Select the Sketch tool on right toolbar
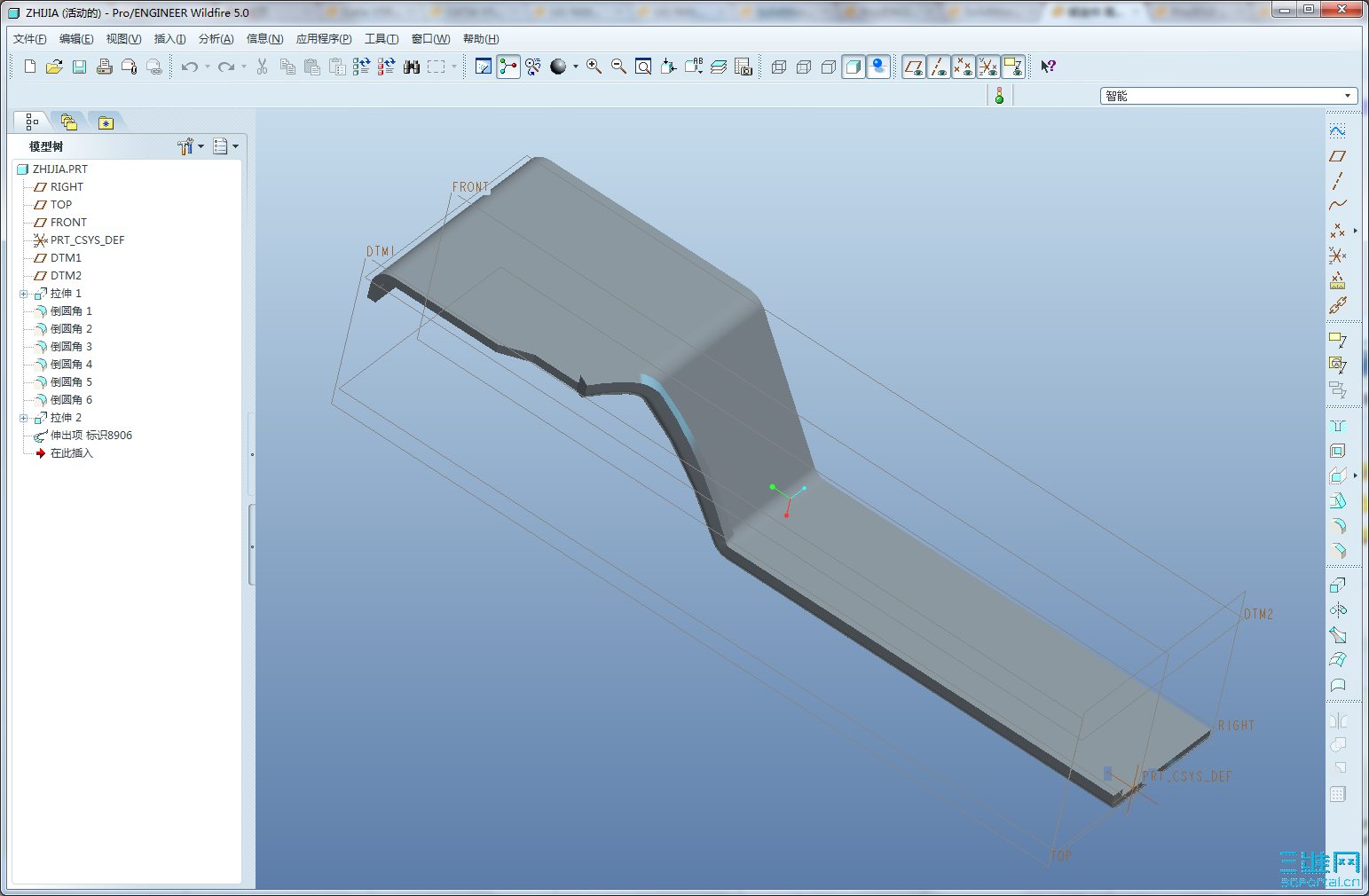The image size is (1369, 896). [x=1338, y=131]
